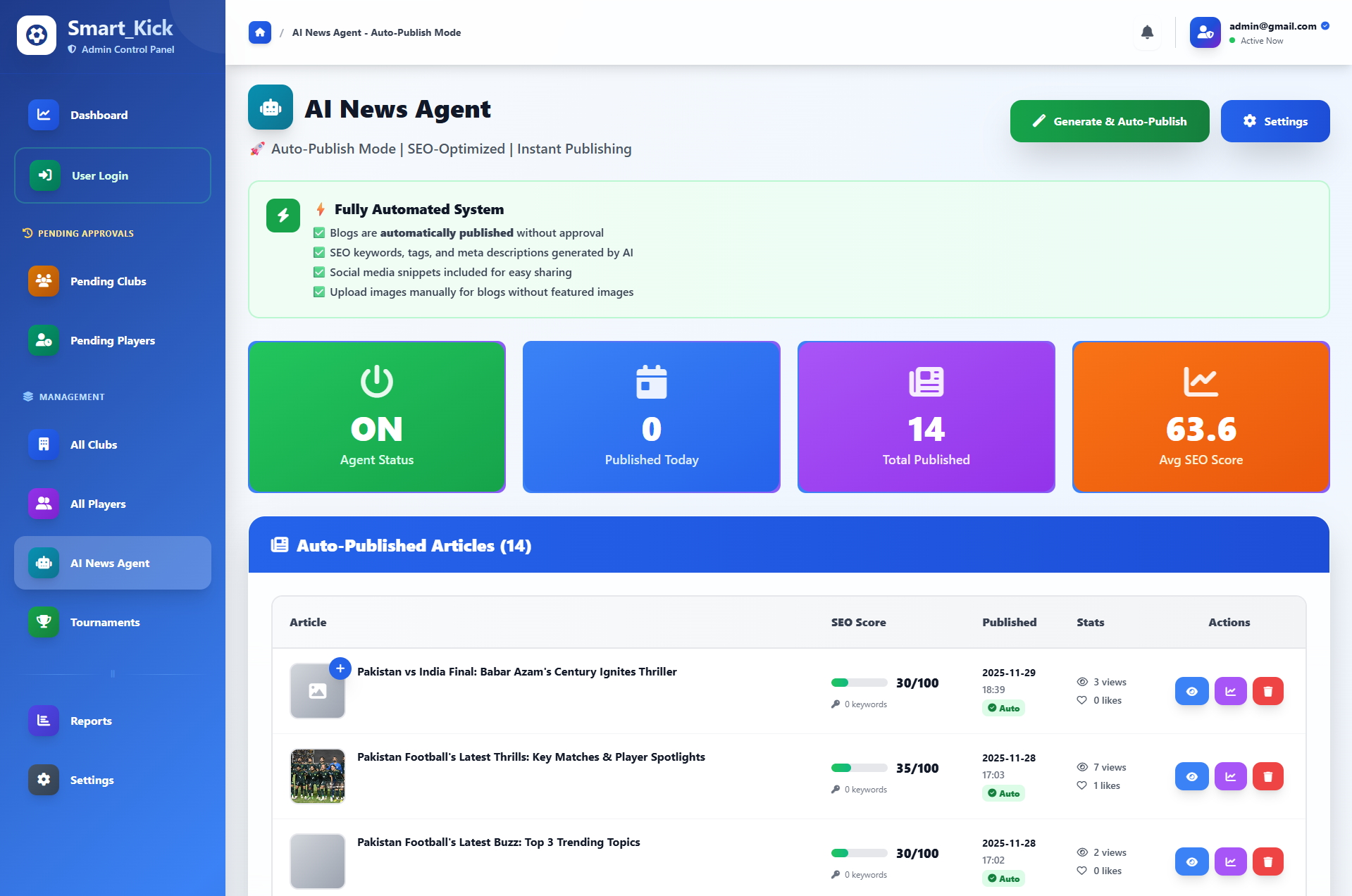Click the notification bell icon
1352x896 pixels.
(1147, 32)
